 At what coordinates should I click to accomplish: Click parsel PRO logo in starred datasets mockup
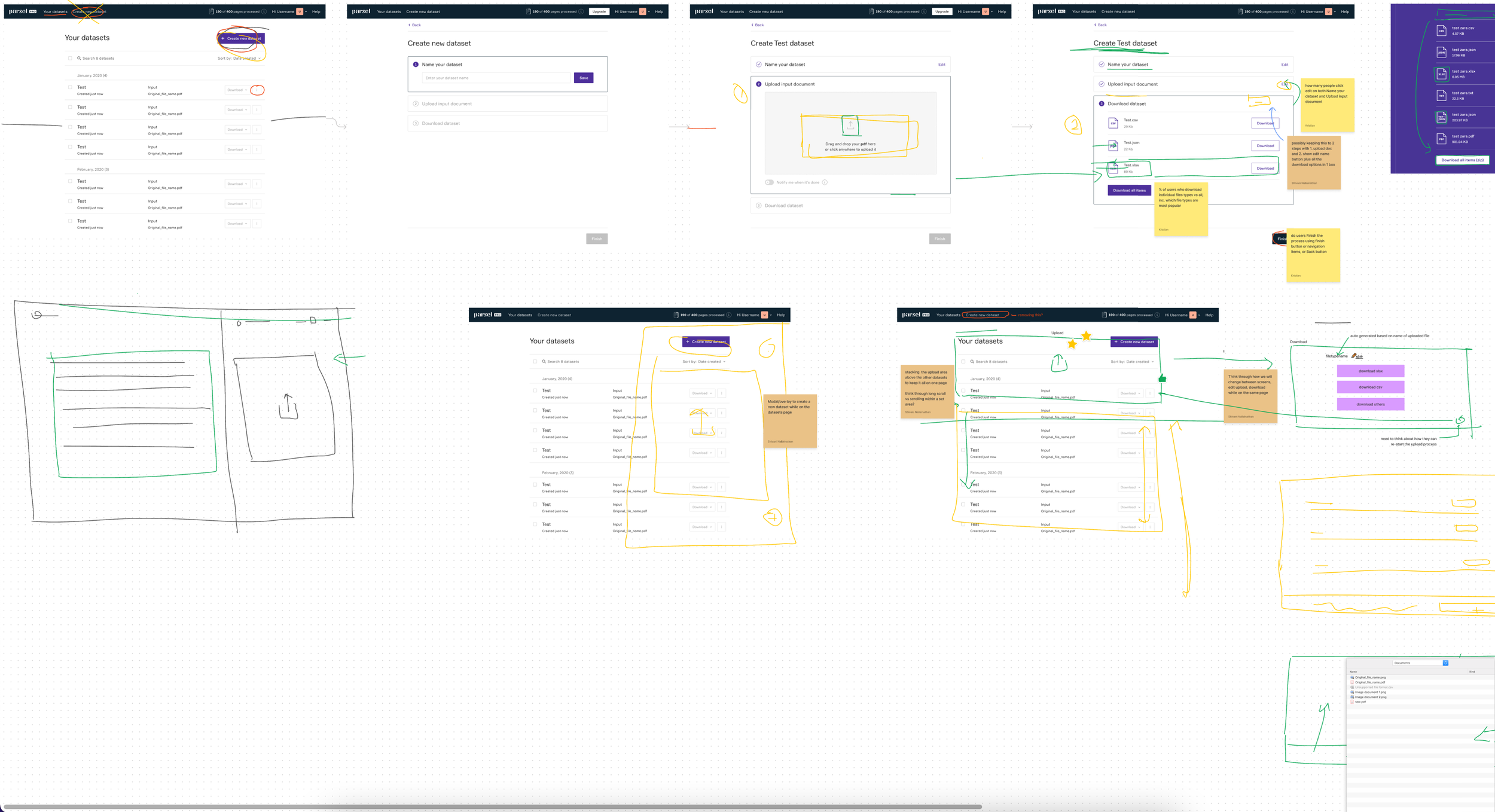click(x=916, y=315)
